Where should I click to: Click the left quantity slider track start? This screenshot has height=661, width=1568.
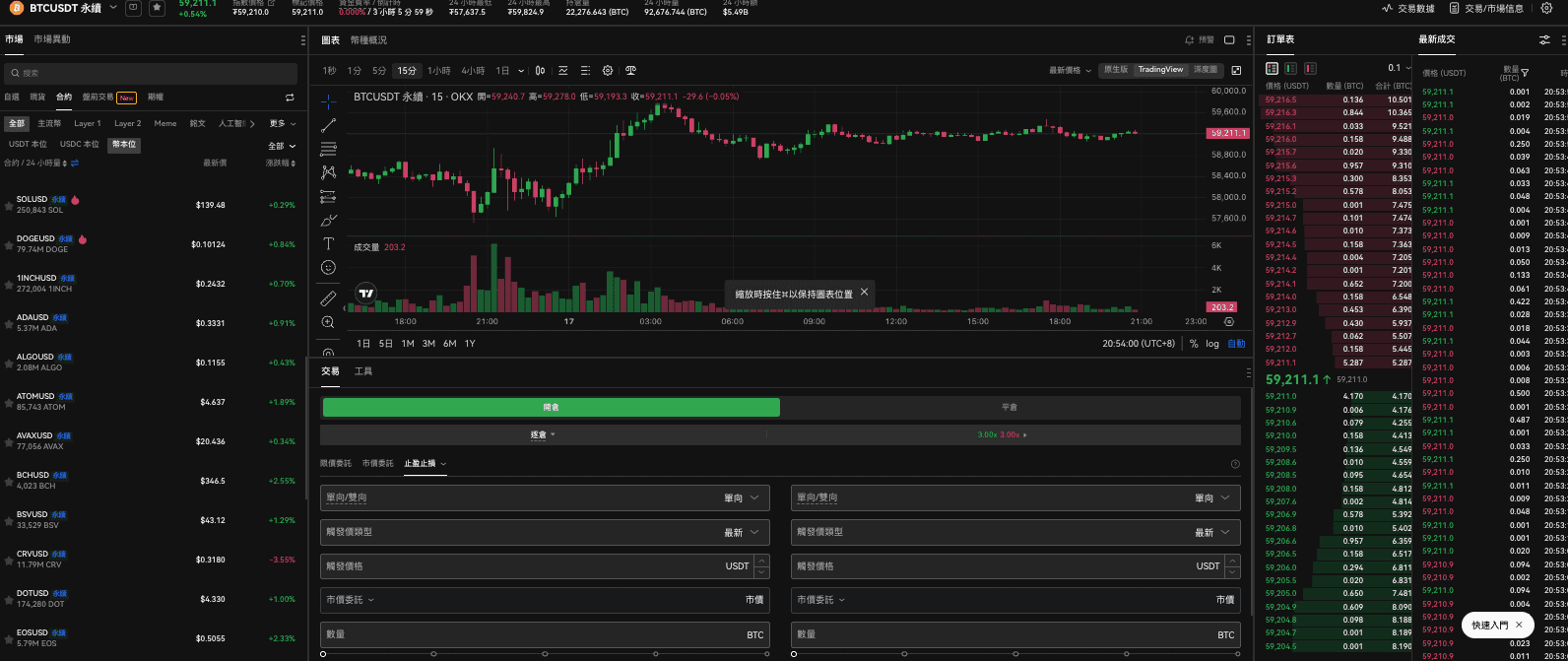coord(323,654)
